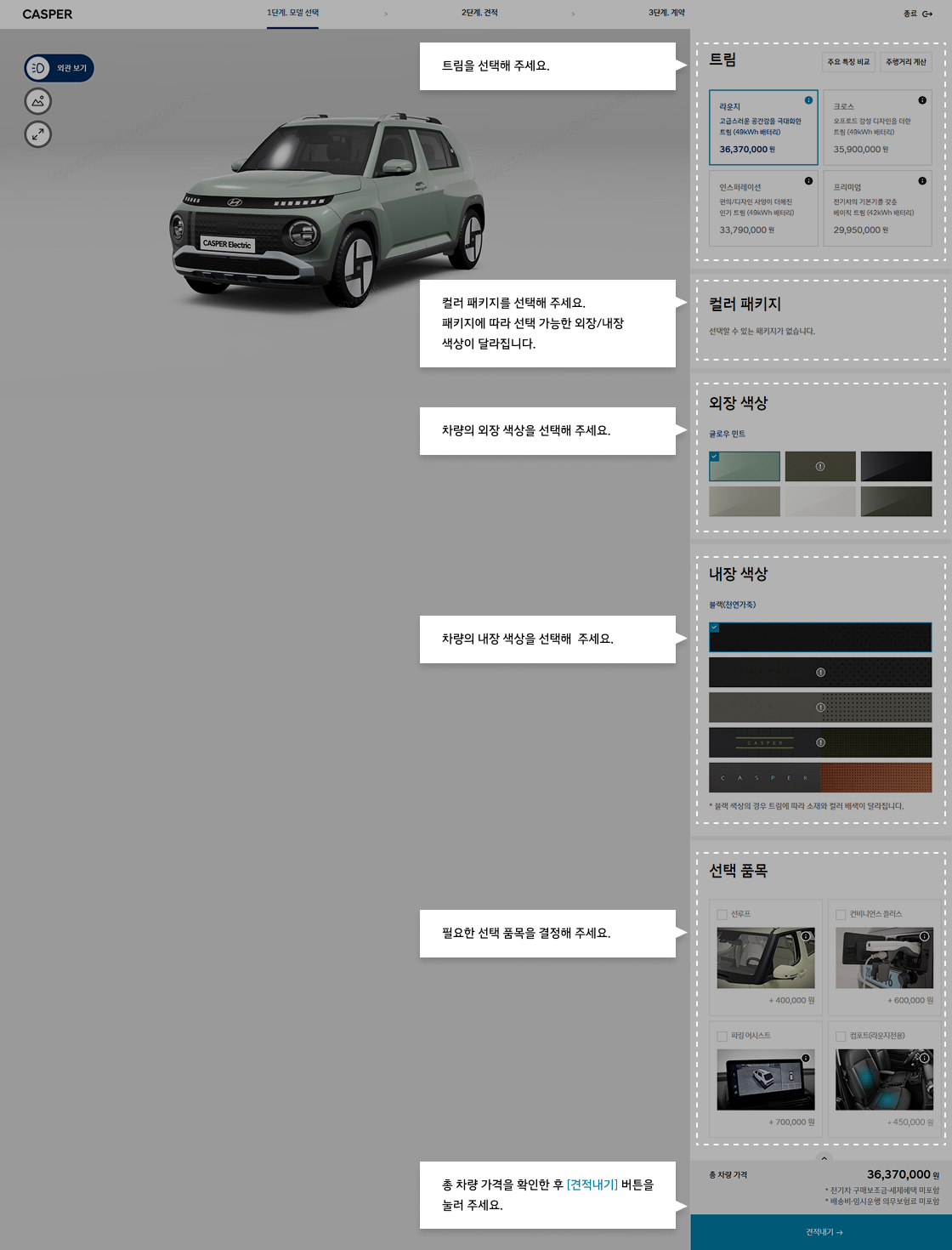The height and width of the screenshot is (1250, 952).
Task: Select the orange CASPER interior swatch
Action: pos(820,777)
